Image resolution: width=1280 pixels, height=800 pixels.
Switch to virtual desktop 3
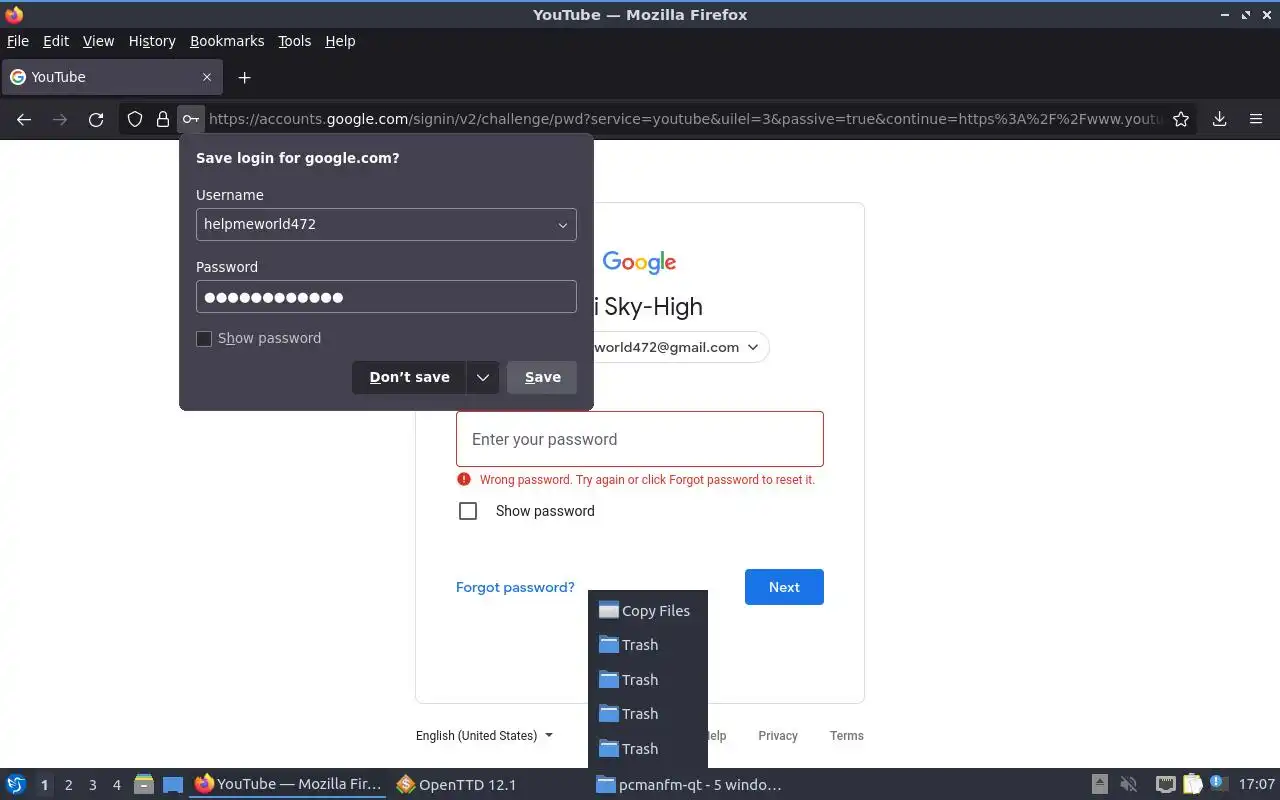click(92, 785)
